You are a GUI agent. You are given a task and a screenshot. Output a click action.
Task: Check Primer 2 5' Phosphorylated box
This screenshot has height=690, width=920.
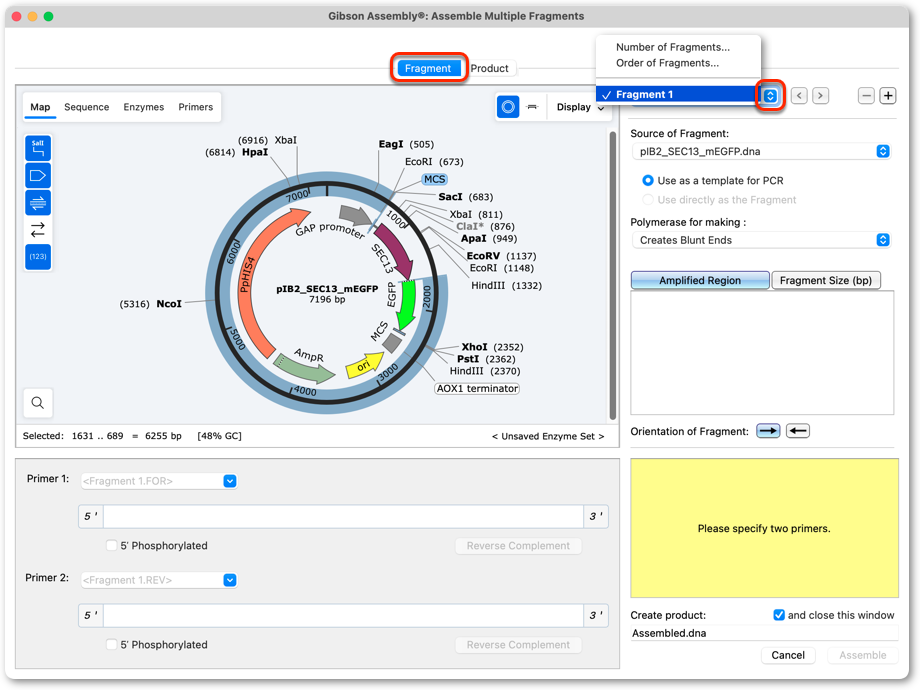pos(111,644)
